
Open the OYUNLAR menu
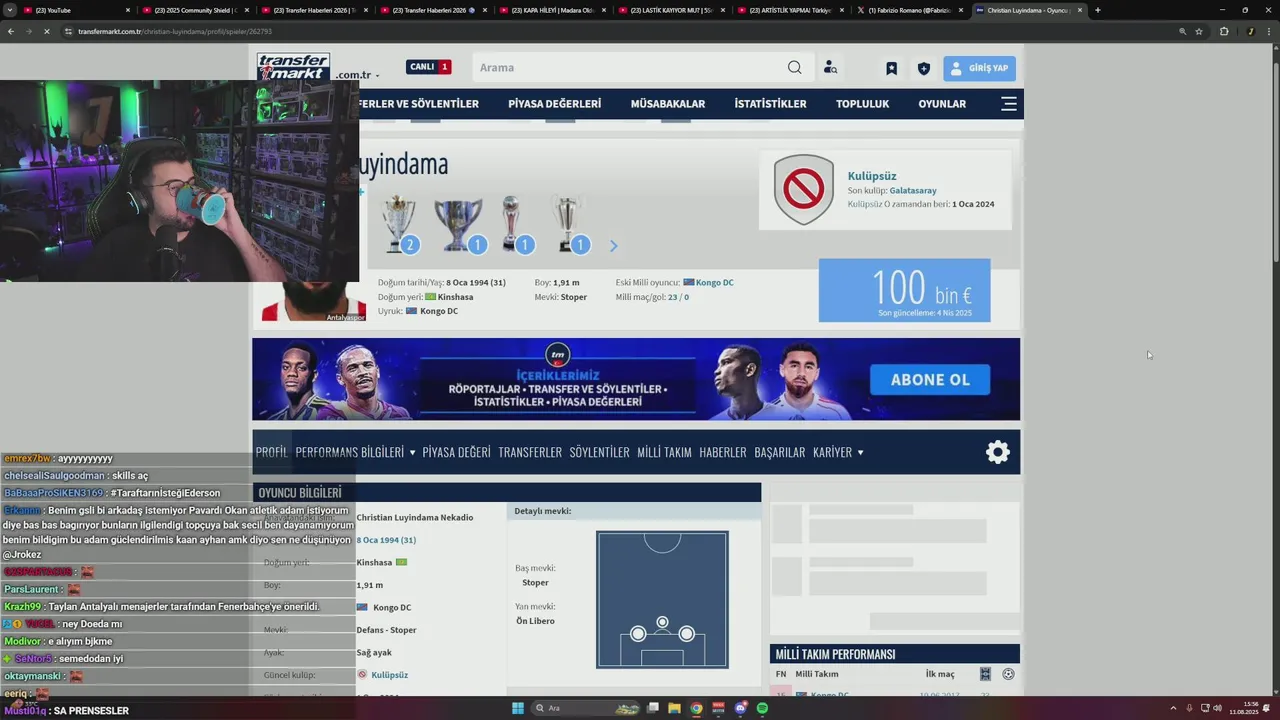pyautogui.click(x=942, y=104)
